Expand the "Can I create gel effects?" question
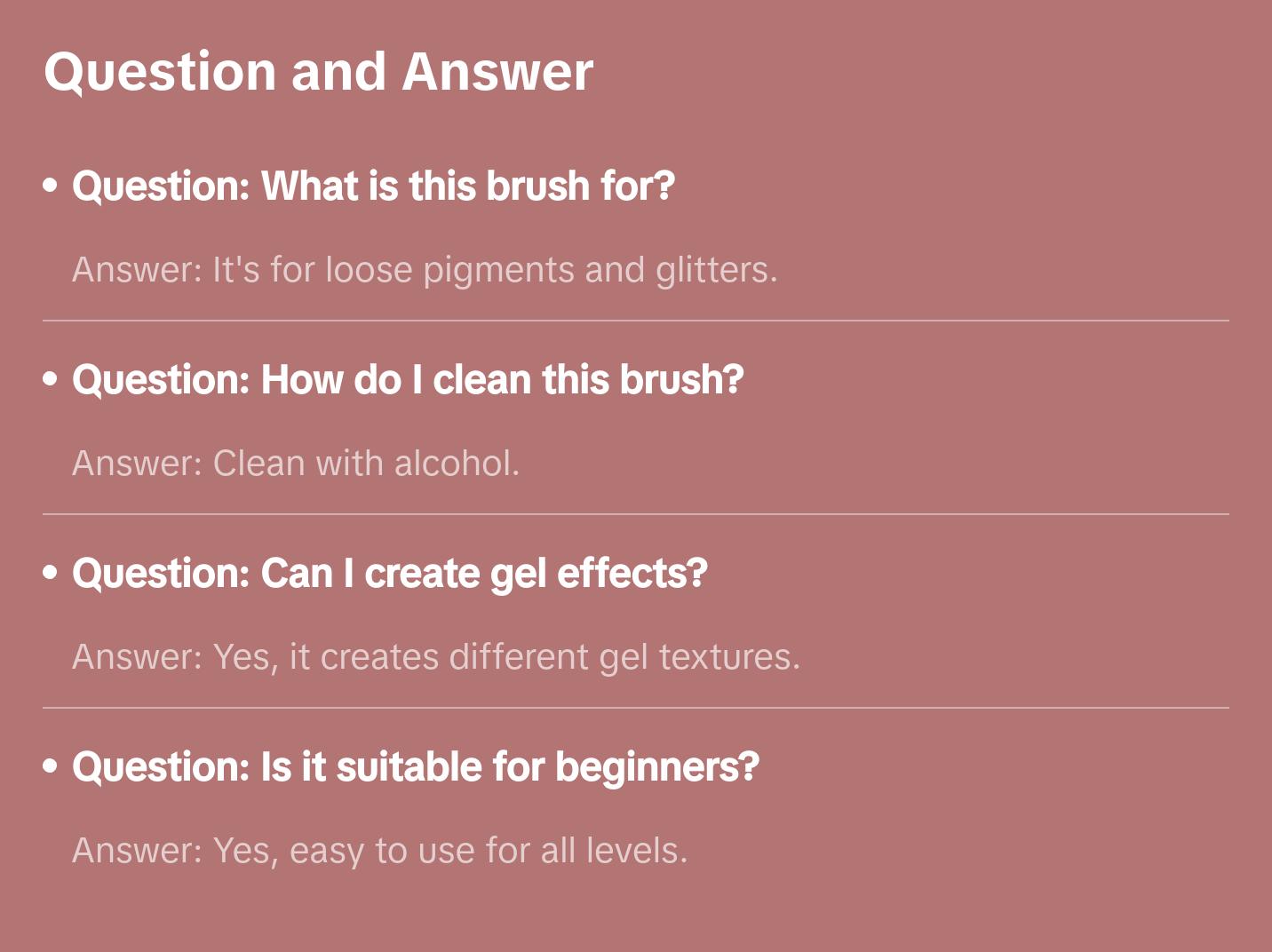Screen dimensions: 1272x952 (x=389, y=574)
